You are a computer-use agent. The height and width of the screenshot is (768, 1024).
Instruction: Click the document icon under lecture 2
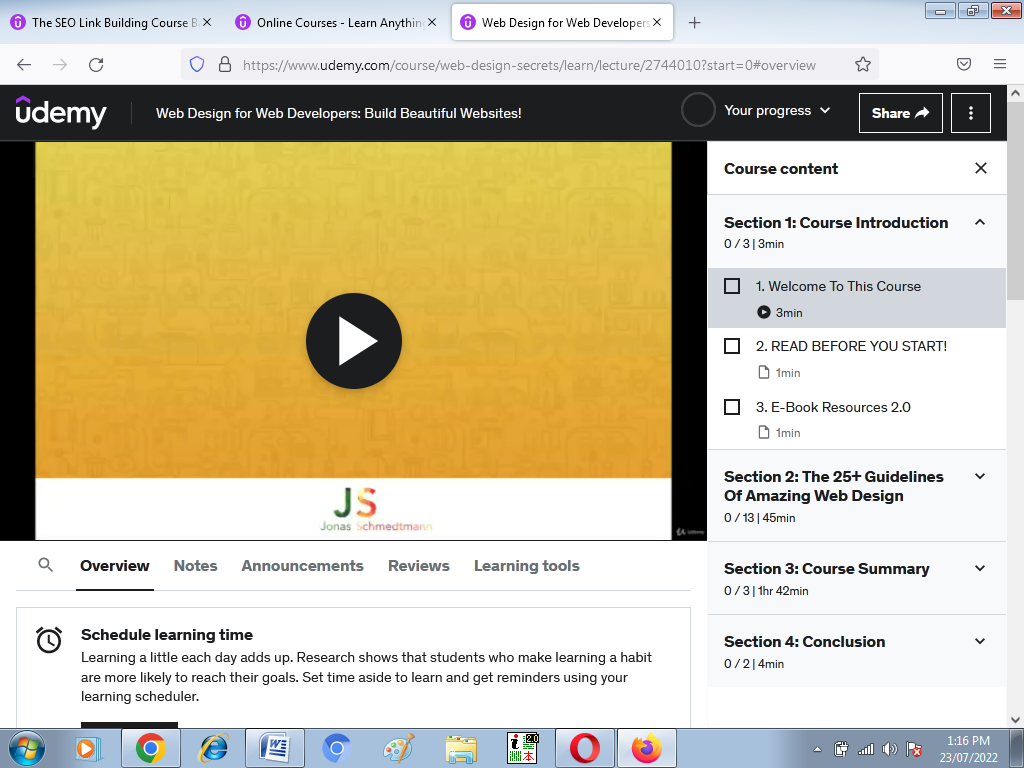point(763,372)
